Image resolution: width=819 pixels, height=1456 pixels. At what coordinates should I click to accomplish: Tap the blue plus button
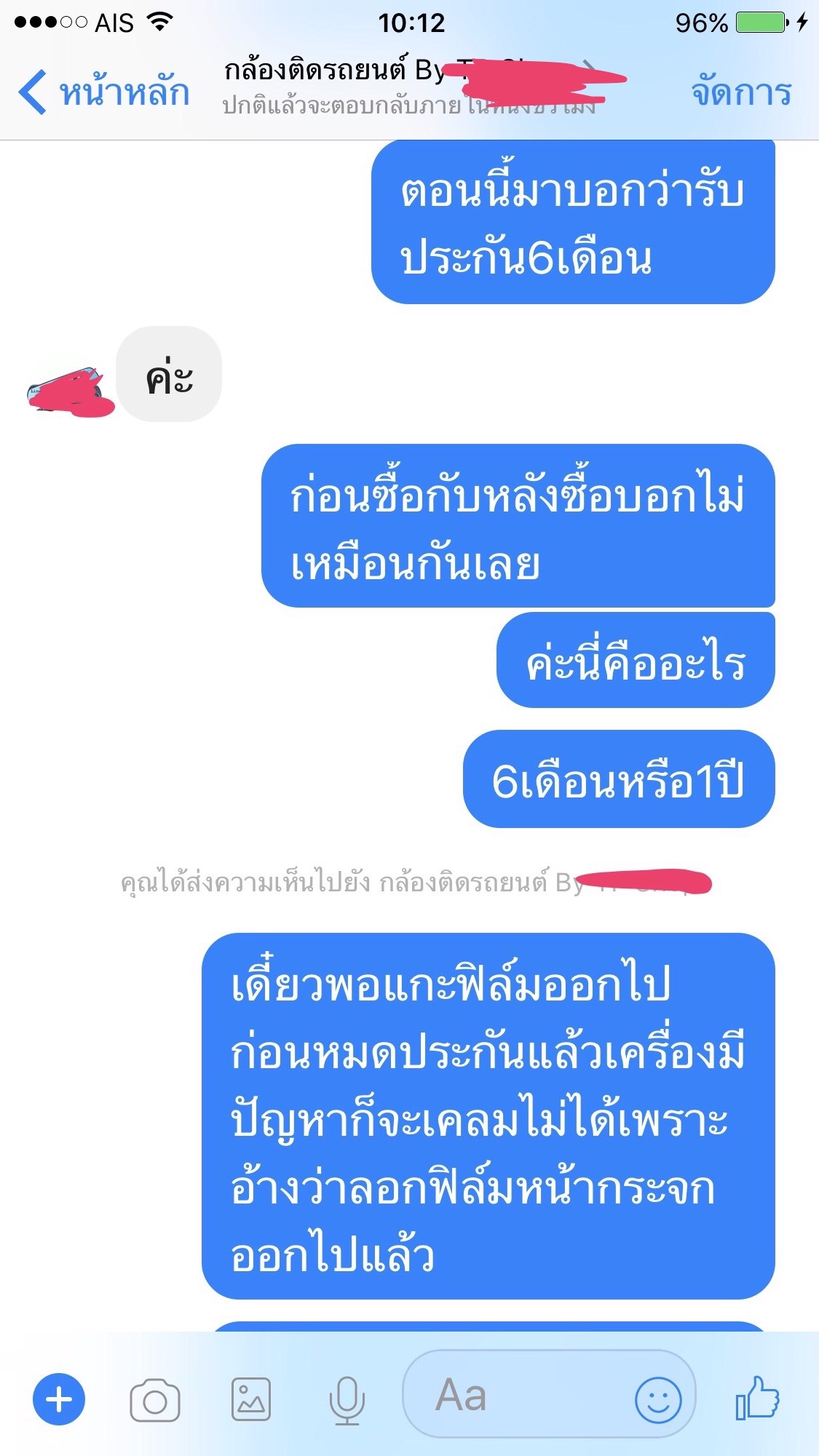[59, 1399]
